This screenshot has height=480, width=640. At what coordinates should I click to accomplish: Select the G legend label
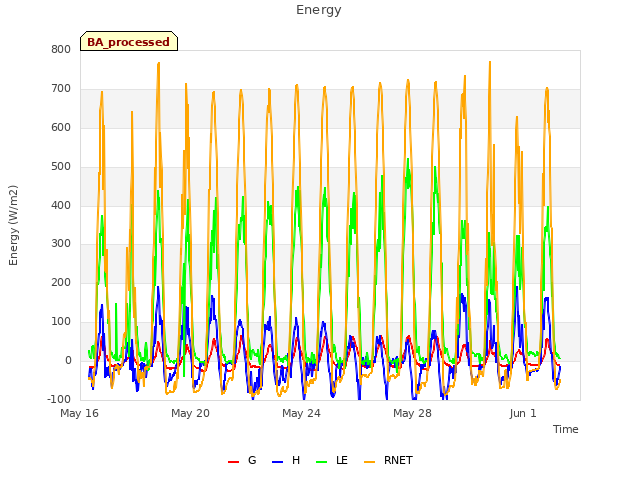pyautogui.click(x=252, y=460)
